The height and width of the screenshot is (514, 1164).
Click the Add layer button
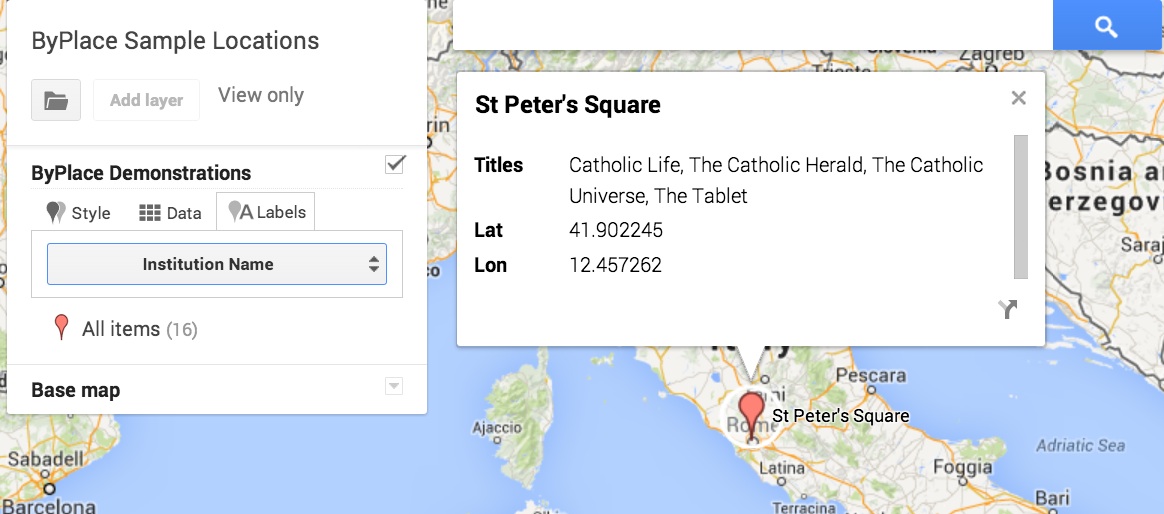(x=146, y=100)
